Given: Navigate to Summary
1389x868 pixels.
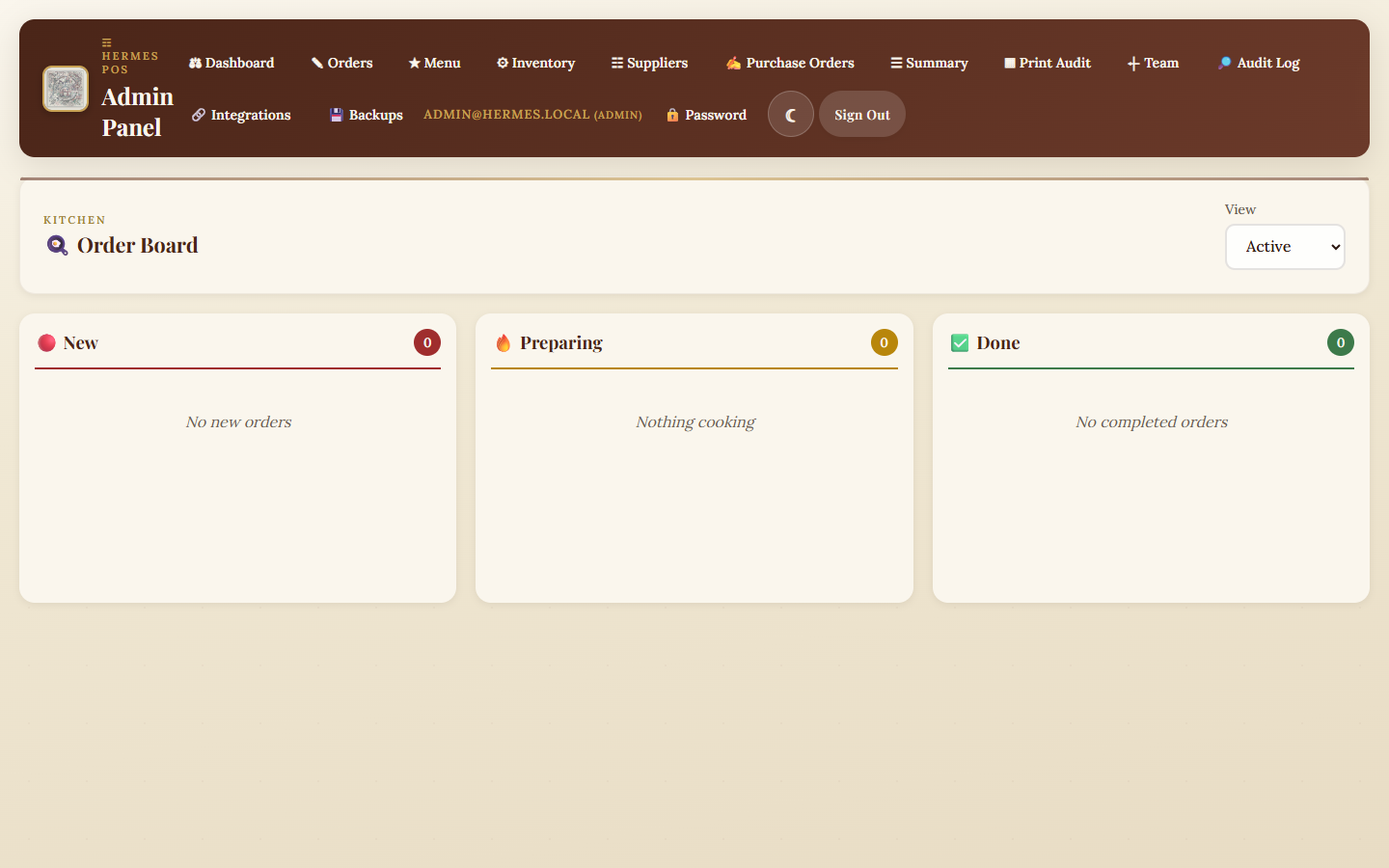Looking at the screenshot, I should tap(929, 63).
